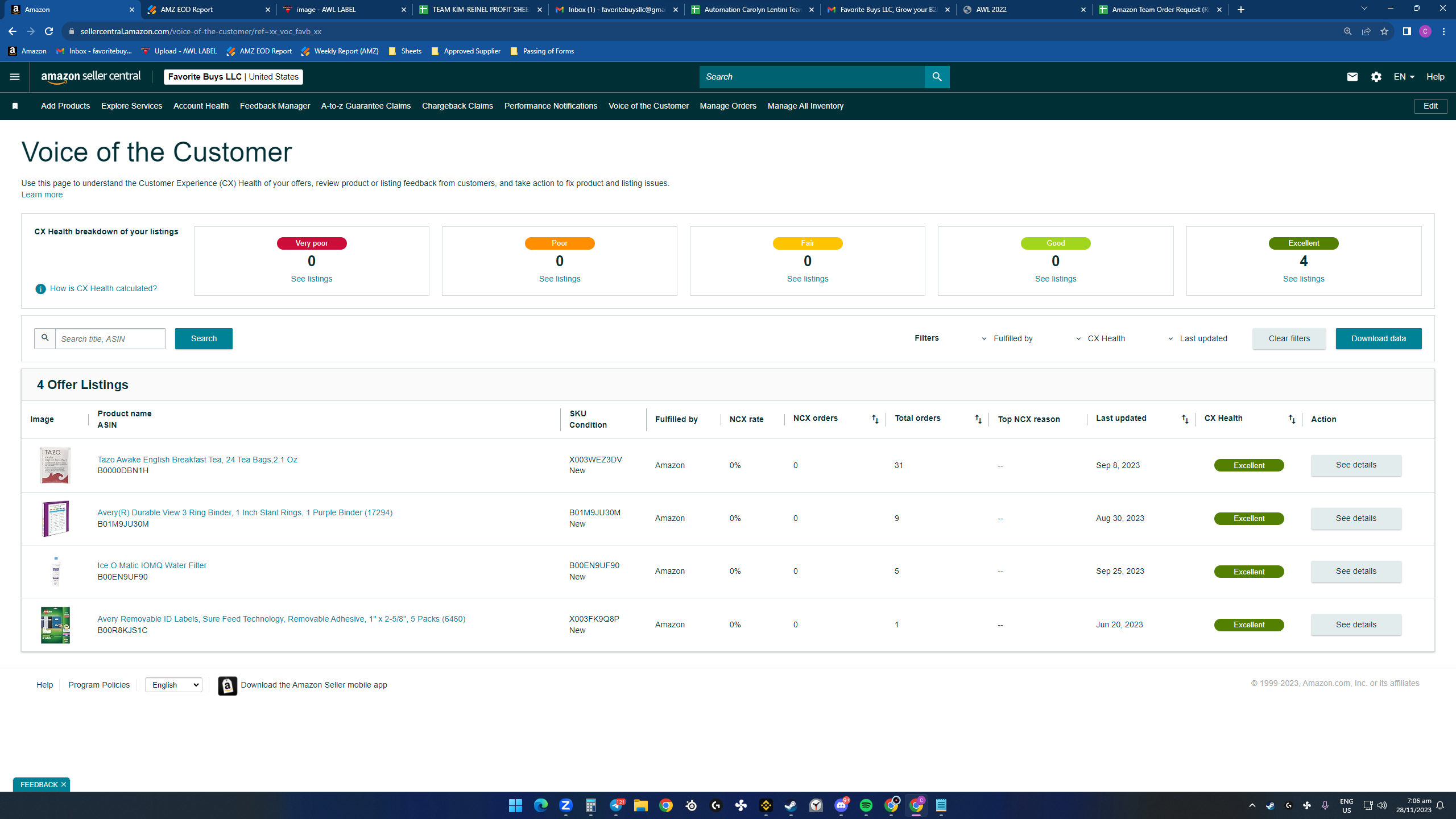
Task: Open the messages envelope icon
Action: point(1352,77)
